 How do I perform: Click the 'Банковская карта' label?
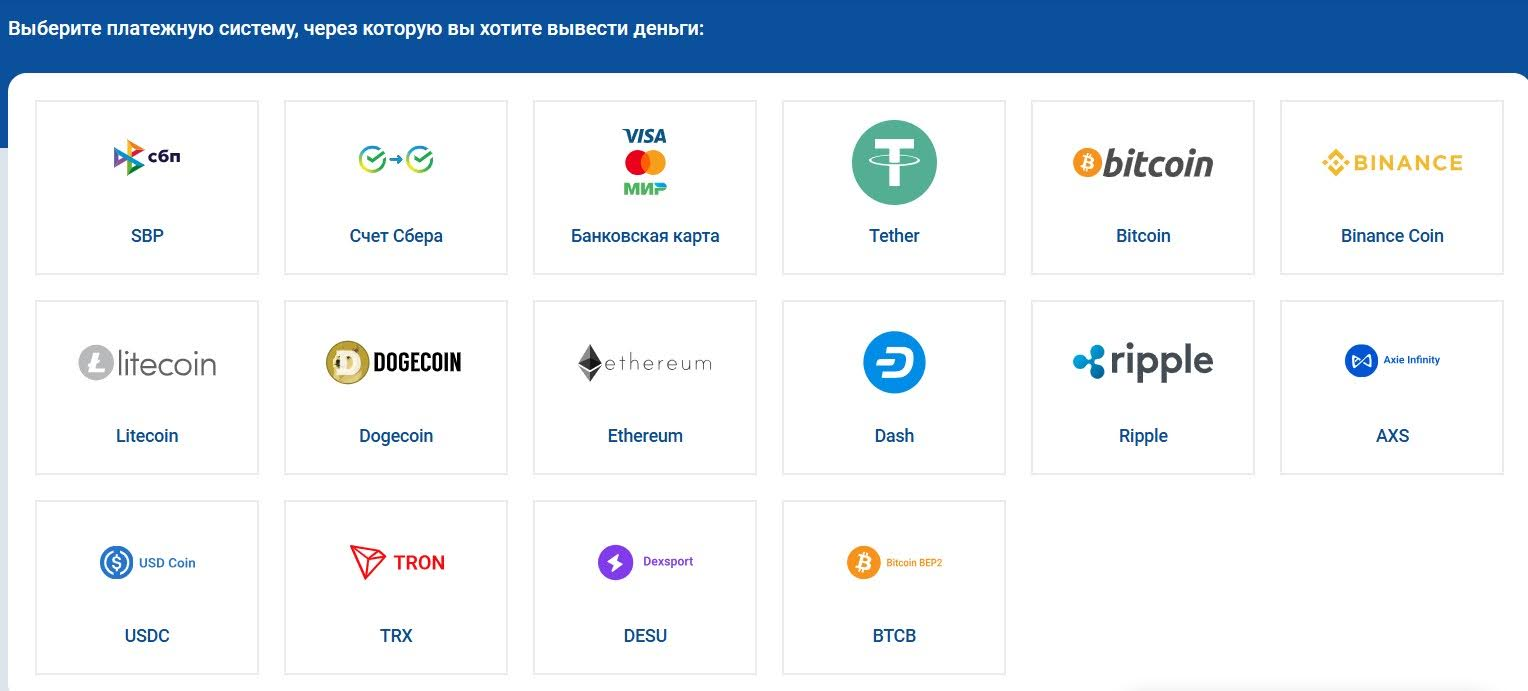645,236
